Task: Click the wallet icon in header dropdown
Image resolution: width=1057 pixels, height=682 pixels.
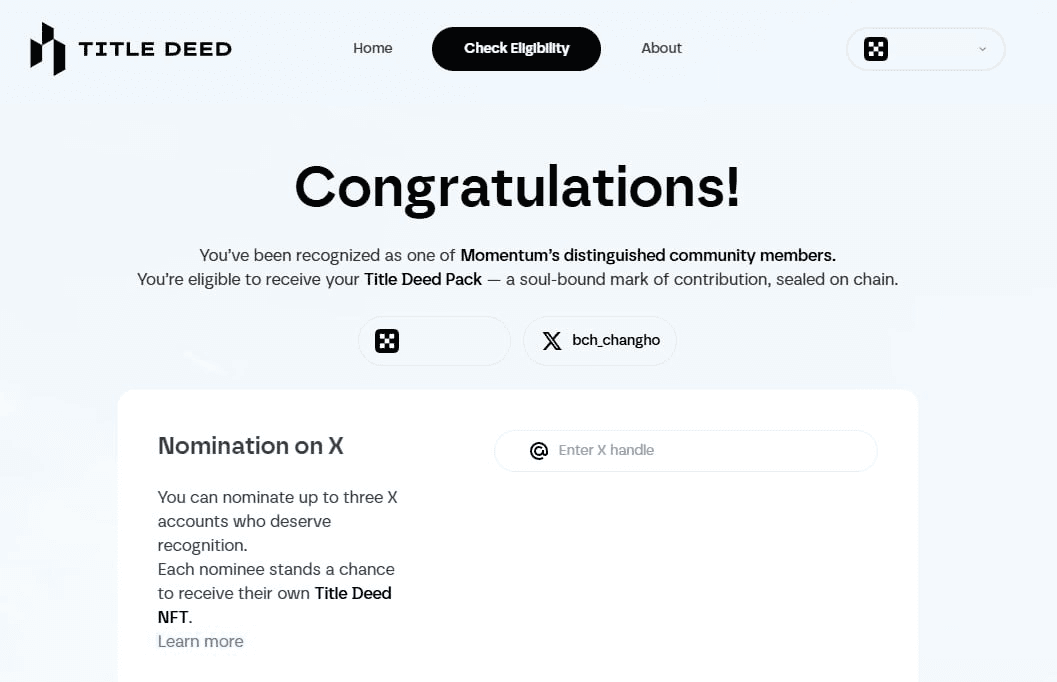Action: point(876,49)
